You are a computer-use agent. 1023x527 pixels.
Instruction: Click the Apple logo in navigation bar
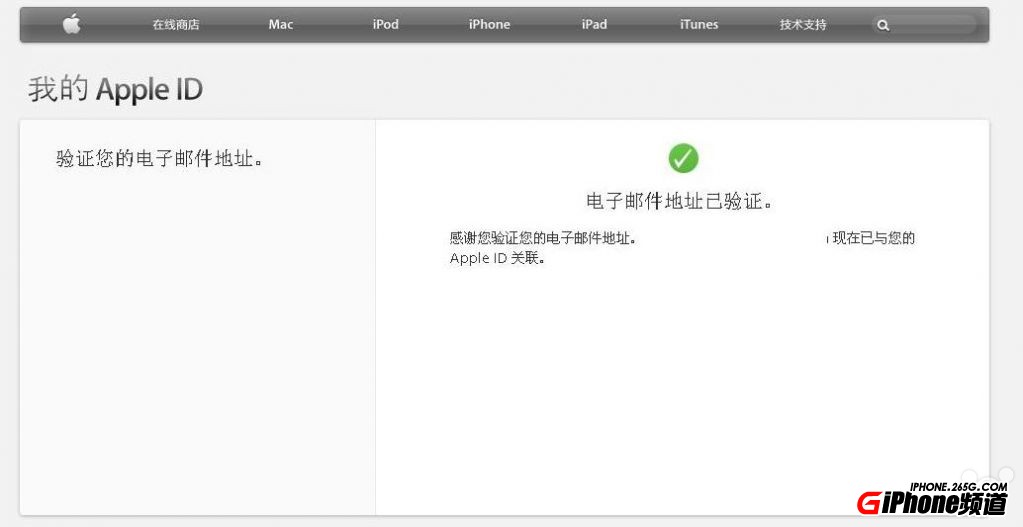pos(71,25)
